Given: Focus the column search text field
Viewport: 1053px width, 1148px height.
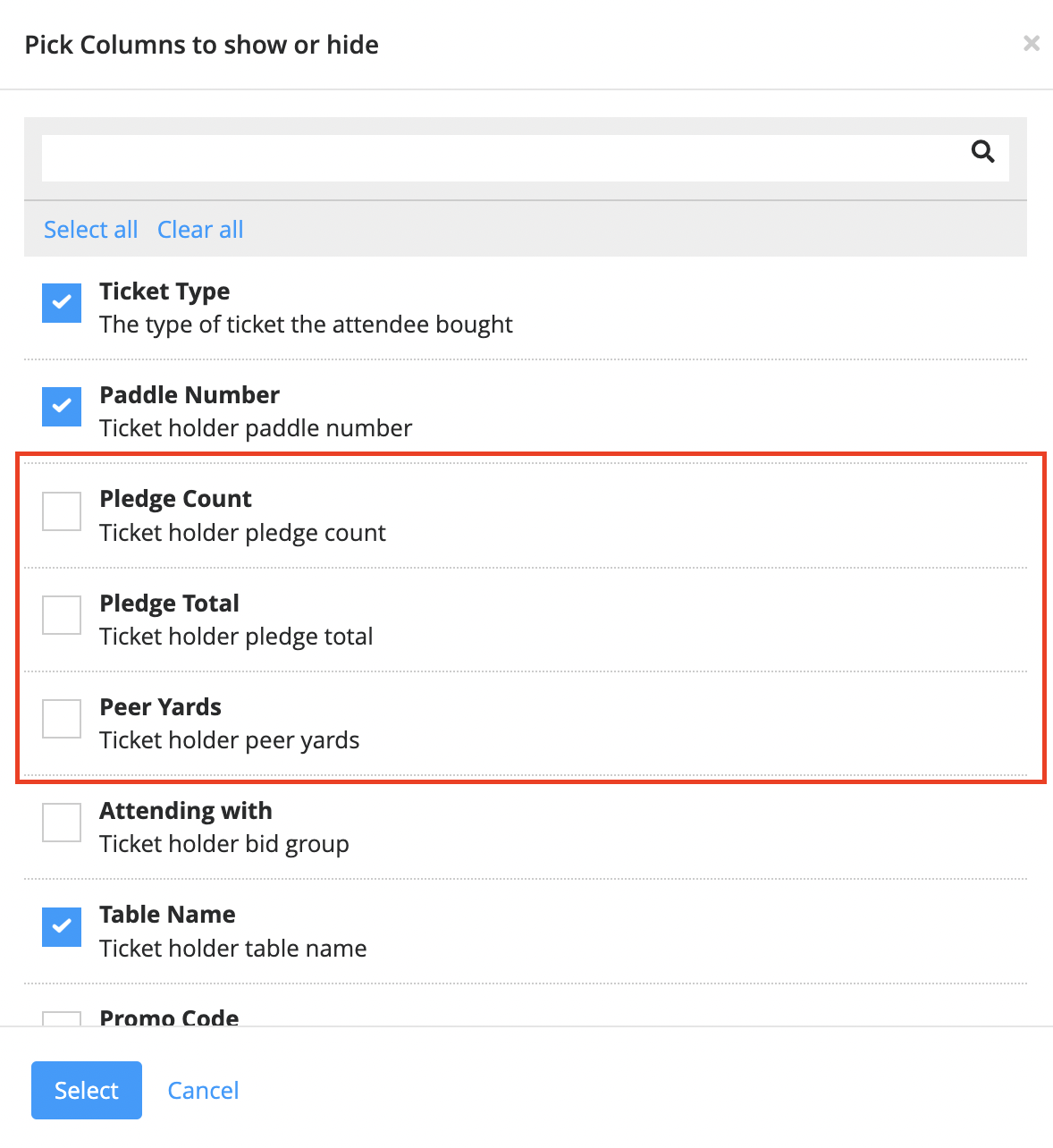Looking at the screenshot, I should (x=525, y=158).
